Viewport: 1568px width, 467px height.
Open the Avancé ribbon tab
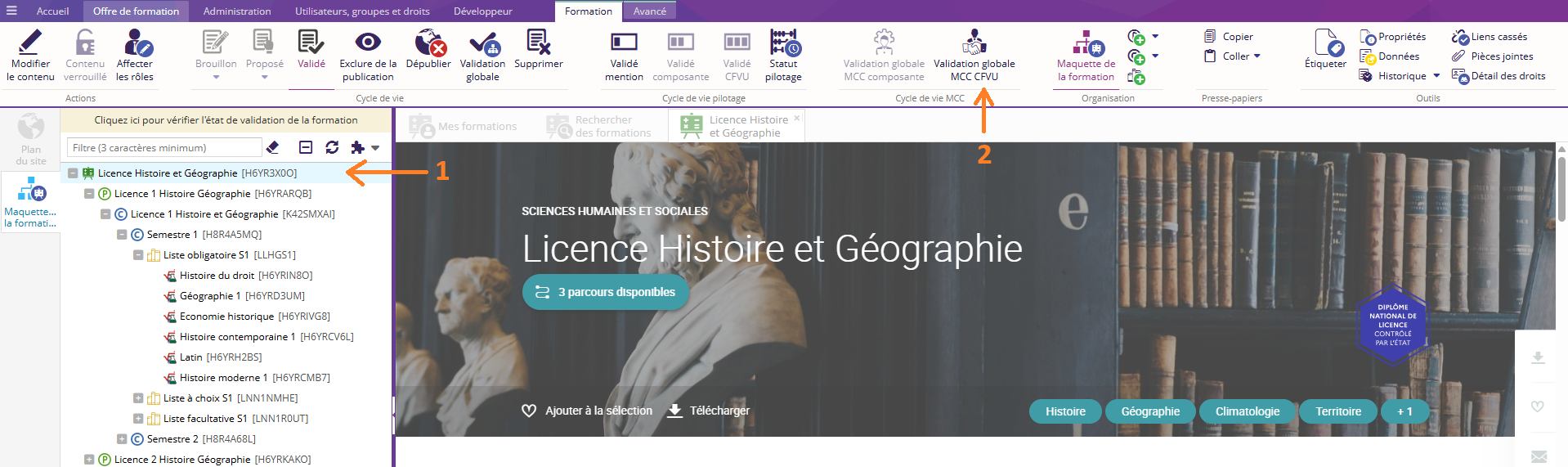pyautogui.click(x=649, y=11)
